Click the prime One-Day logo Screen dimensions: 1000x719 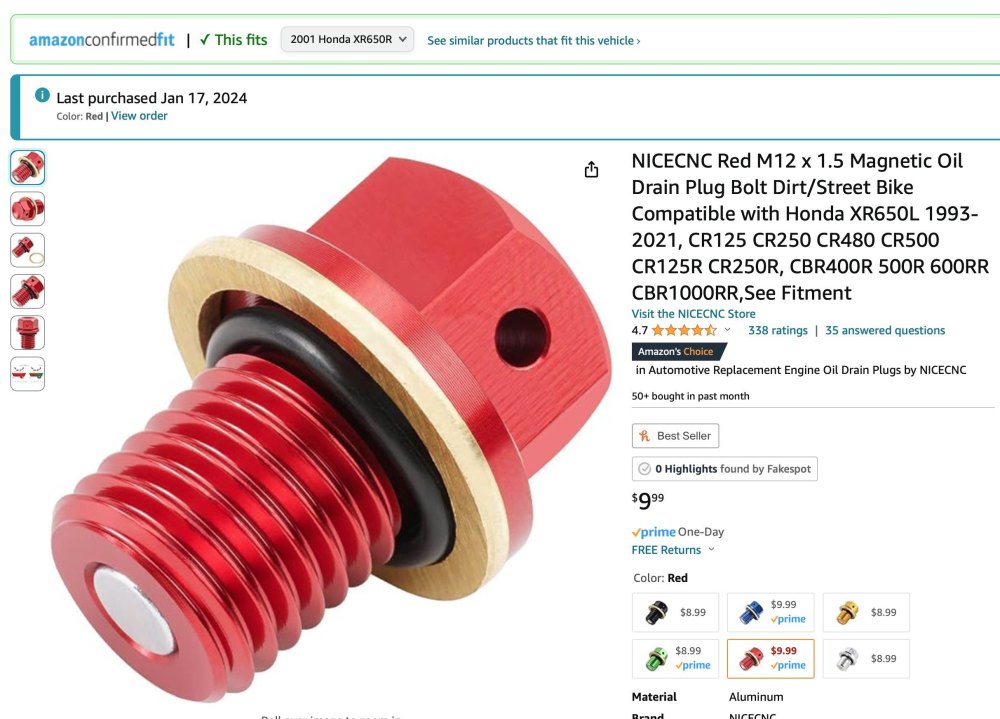654,531
